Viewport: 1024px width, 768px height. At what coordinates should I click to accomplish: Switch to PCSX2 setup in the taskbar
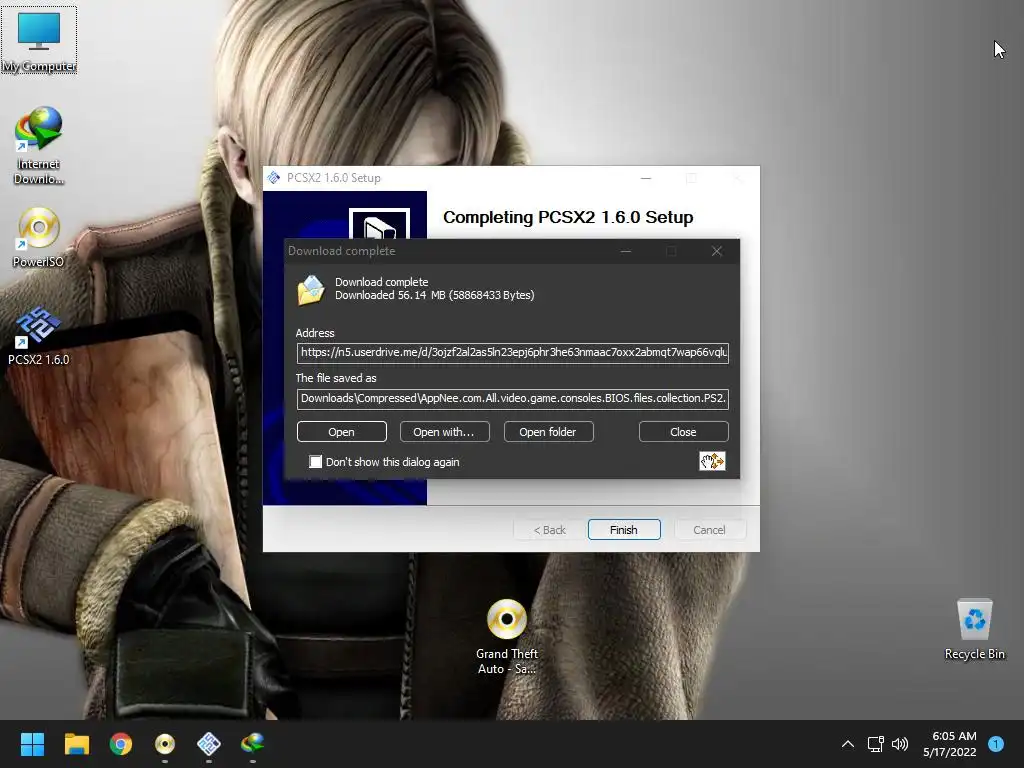click(x=209, y=744)
